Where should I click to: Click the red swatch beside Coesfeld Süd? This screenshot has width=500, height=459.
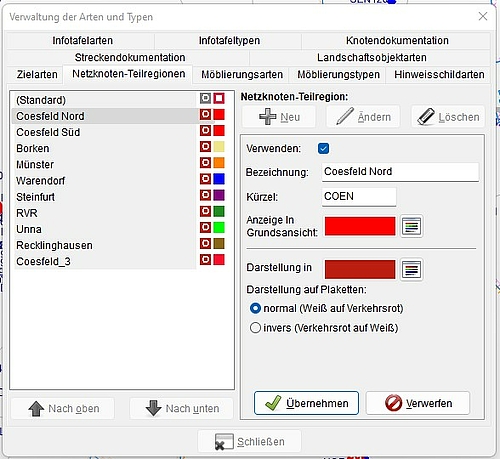point(219,130)
